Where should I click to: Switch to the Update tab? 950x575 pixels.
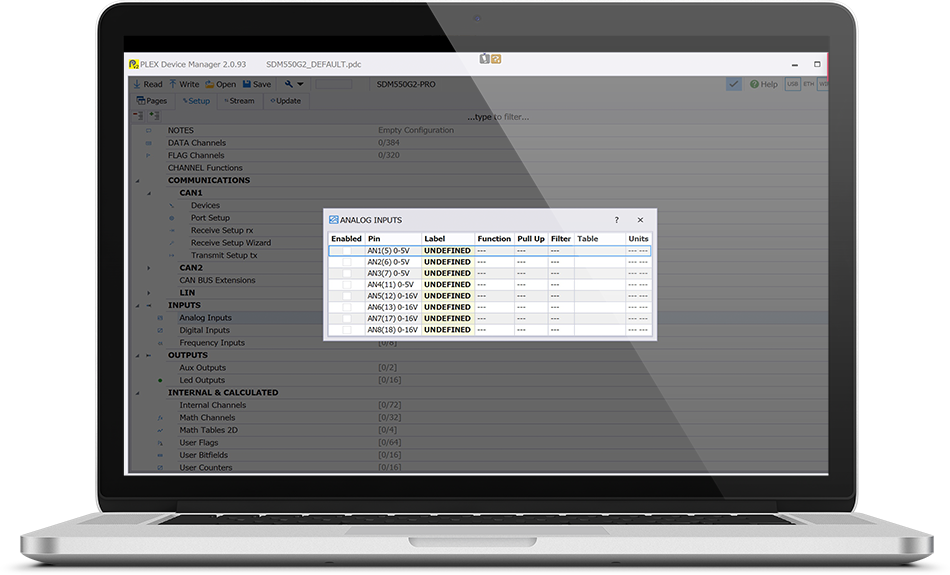pos(285,101)
